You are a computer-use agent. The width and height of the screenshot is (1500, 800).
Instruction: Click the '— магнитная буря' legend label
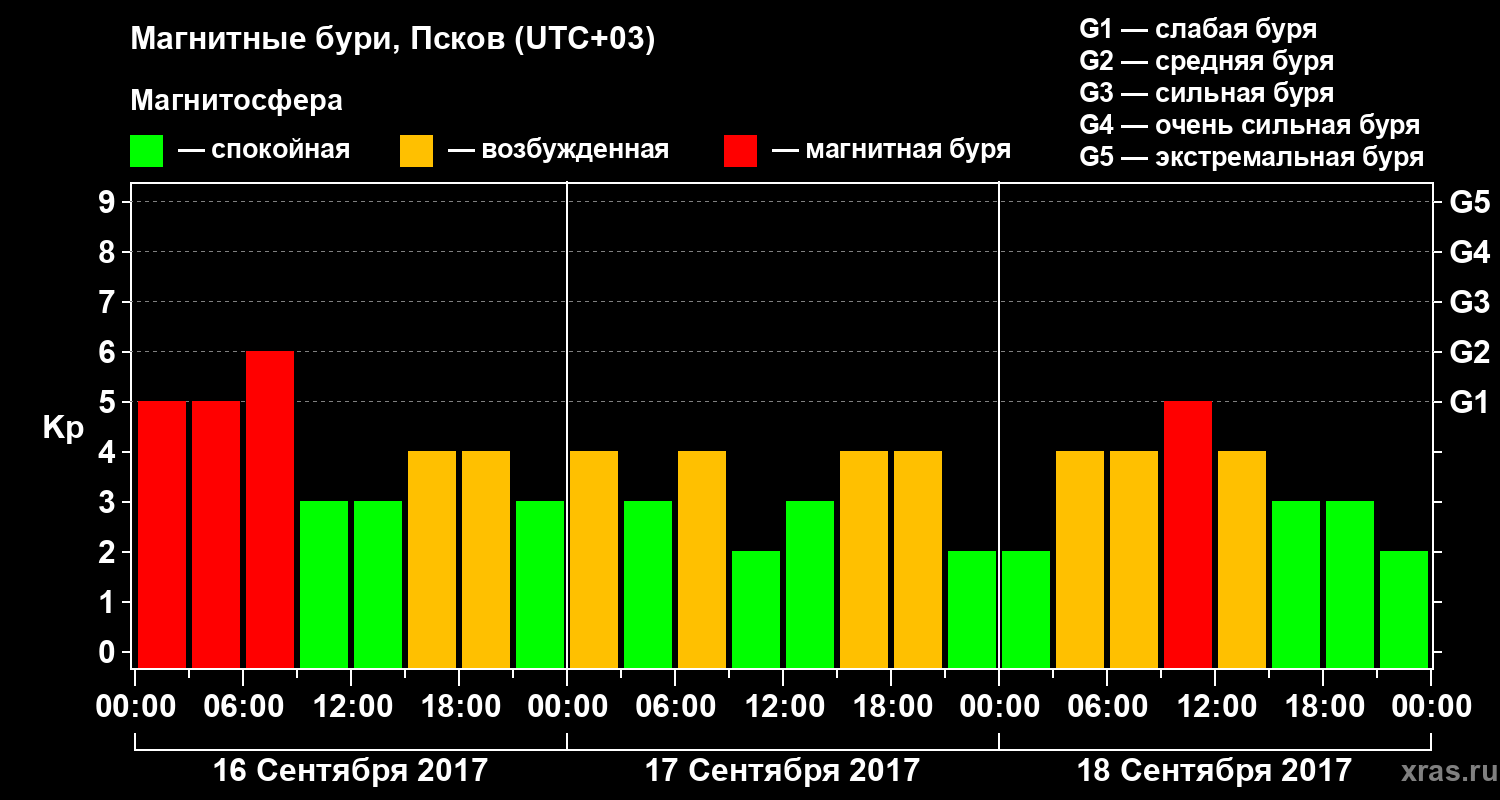(x=892, y=151)
